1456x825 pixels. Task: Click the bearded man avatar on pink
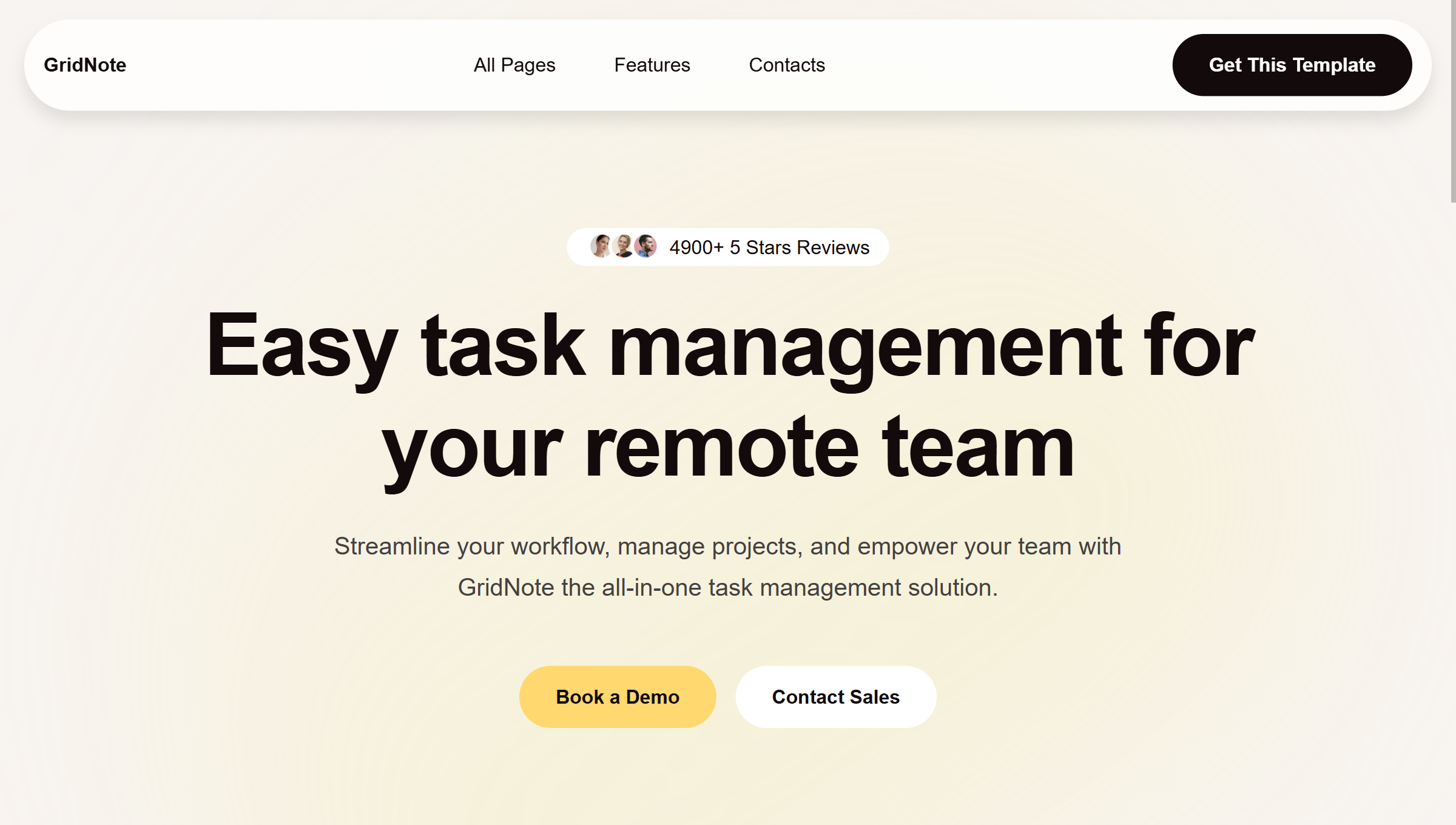646,246
